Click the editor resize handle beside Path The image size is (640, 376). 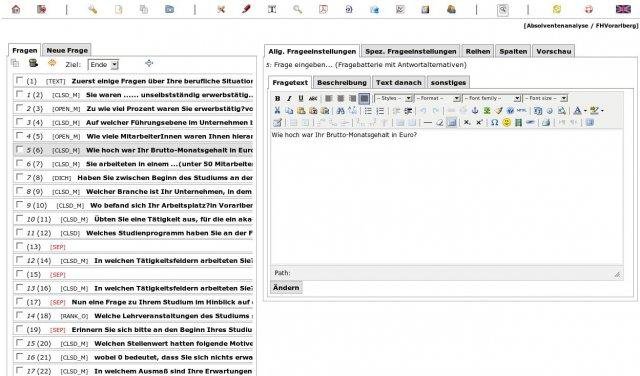pos(617,274)
